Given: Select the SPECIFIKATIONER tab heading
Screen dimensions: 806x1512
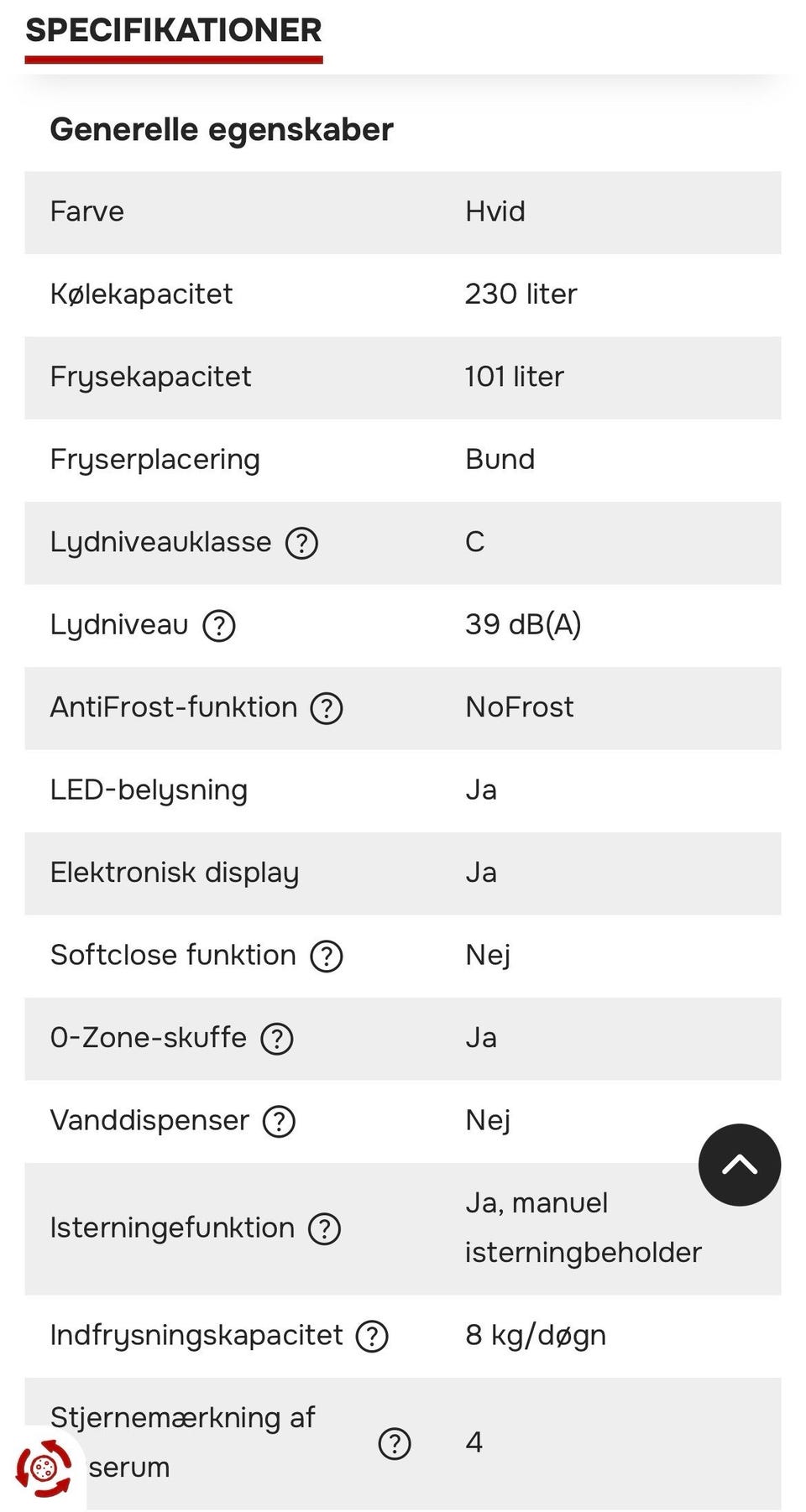Looking at the screenshot, I should coord(174,32).
